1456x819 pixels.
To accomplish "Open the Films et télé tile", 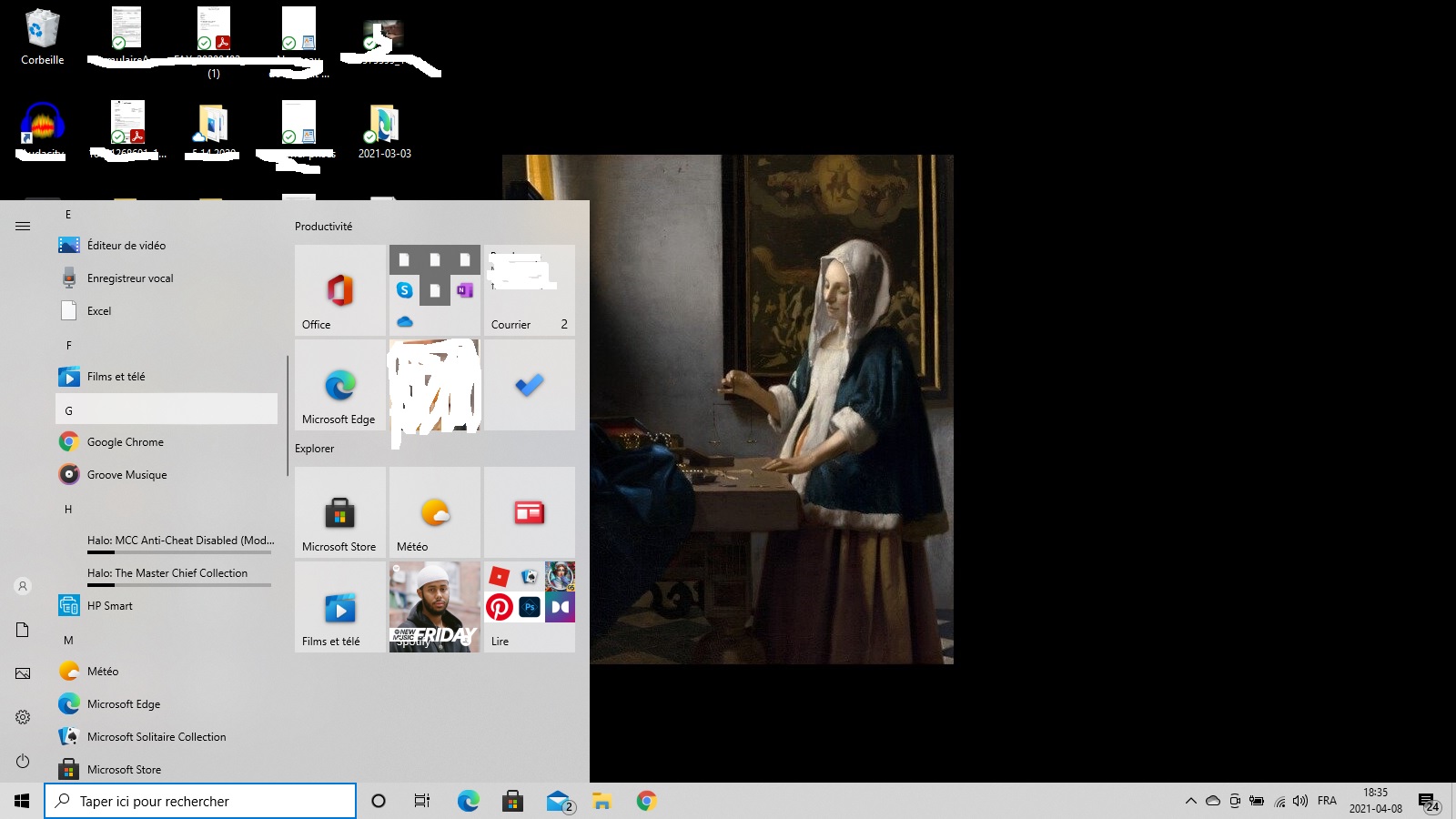I will pos(340,607).
